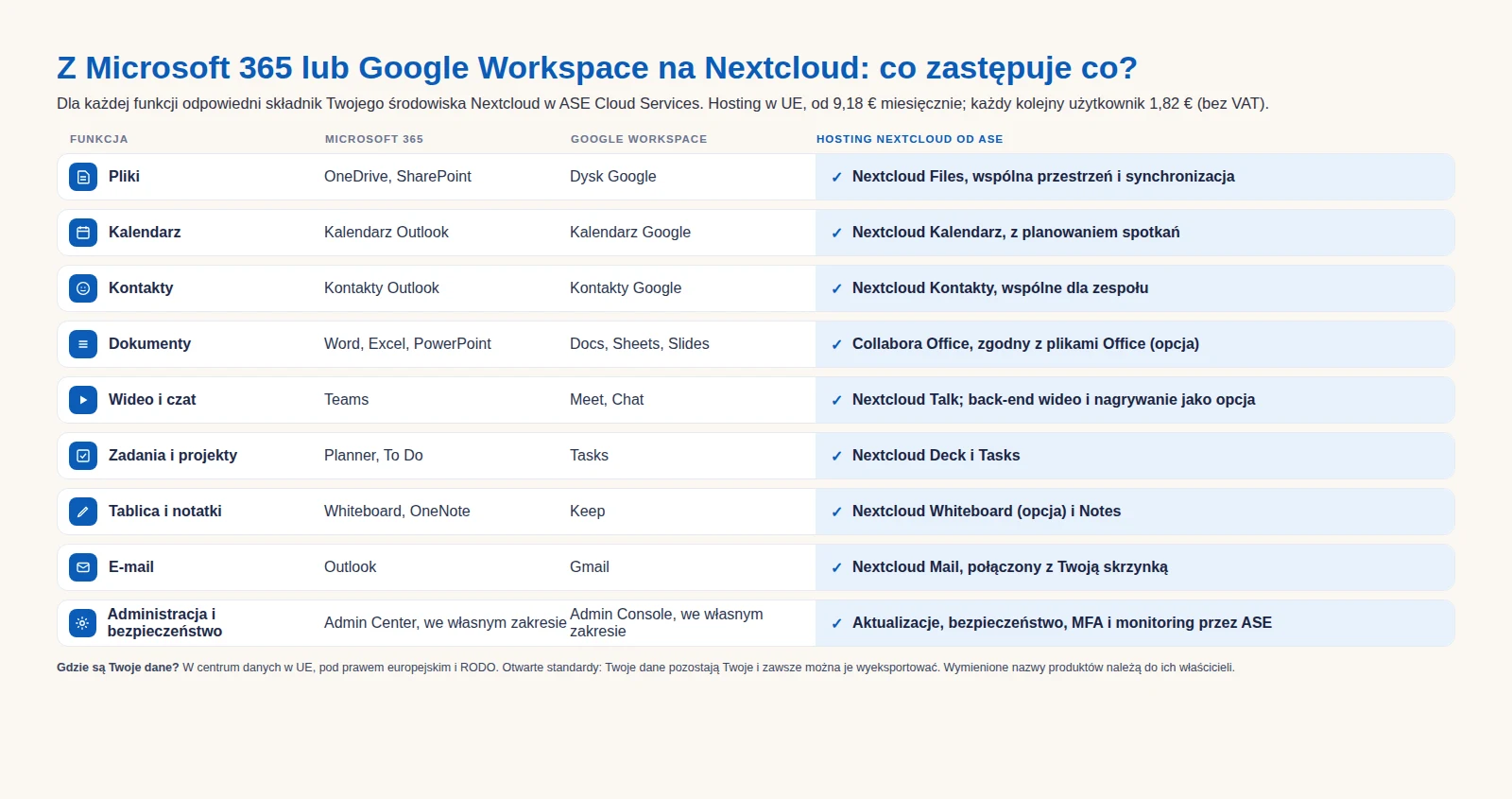
Task: Click the 'Nextcloud Deck i Tasks' text
Action: click(x=936, y=456)
